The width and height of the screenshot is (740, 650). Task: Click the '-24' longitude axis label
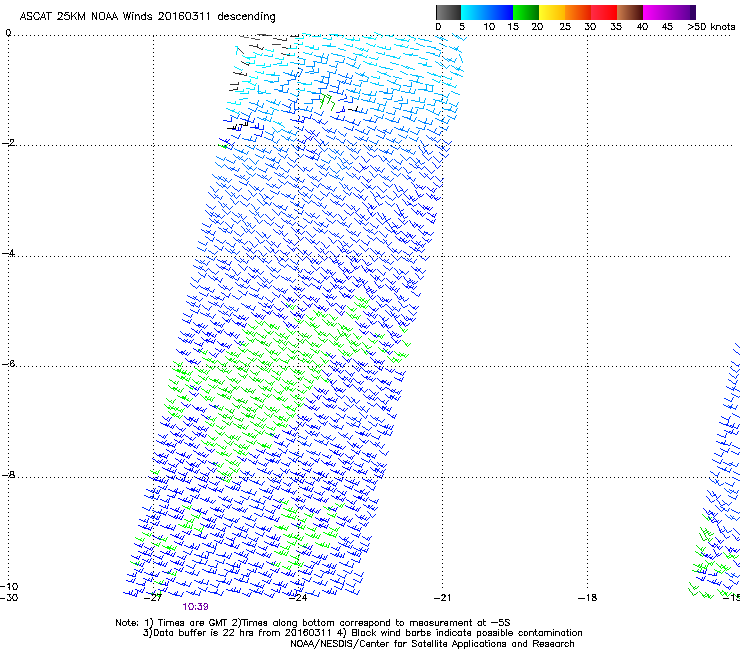[298, 598]
